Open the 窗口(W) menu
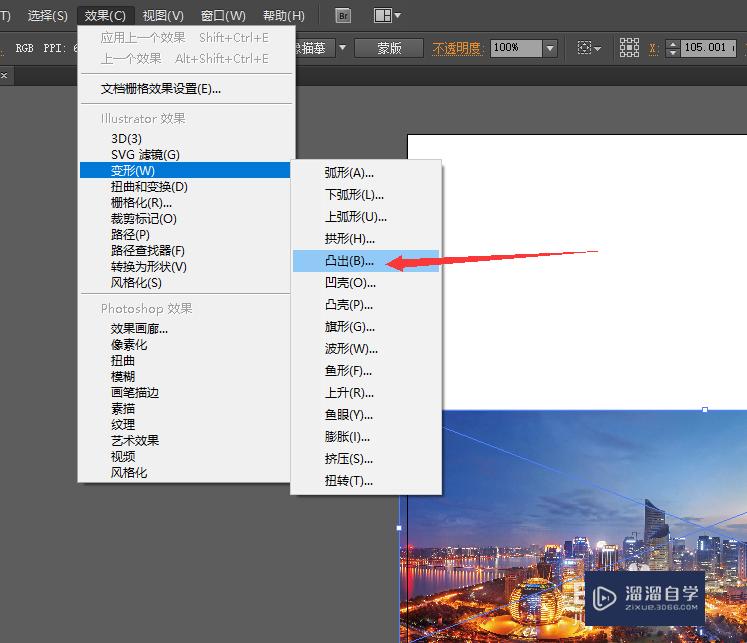747x643 pixels. coord(223,16)
